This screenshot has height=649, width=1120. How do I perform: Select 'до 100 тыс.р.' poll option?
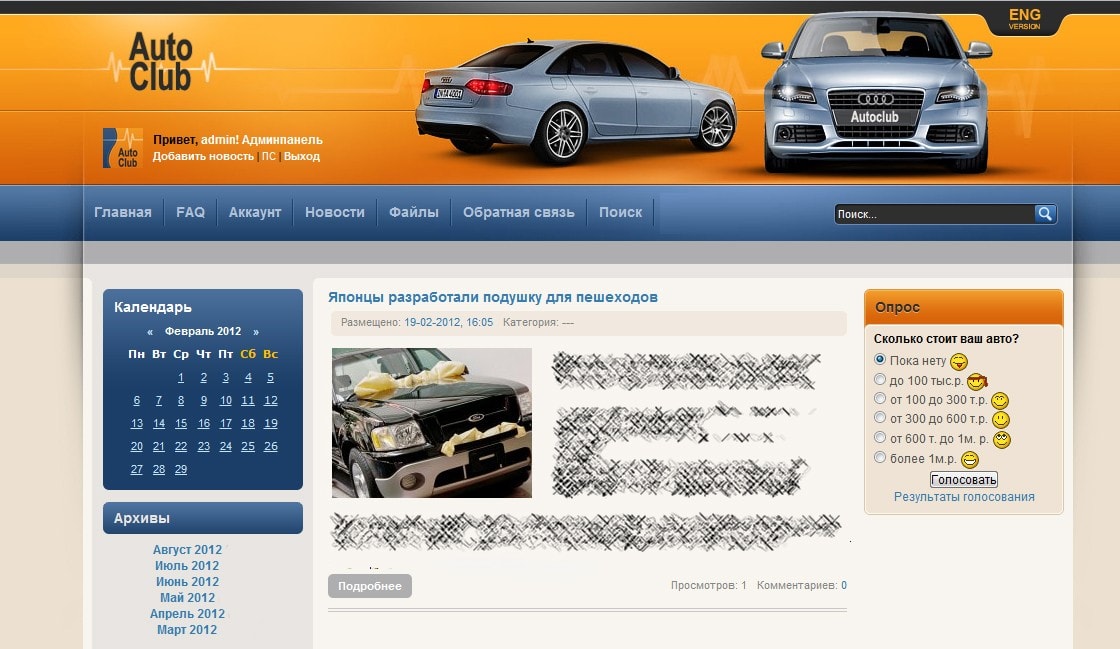(880, 379)
